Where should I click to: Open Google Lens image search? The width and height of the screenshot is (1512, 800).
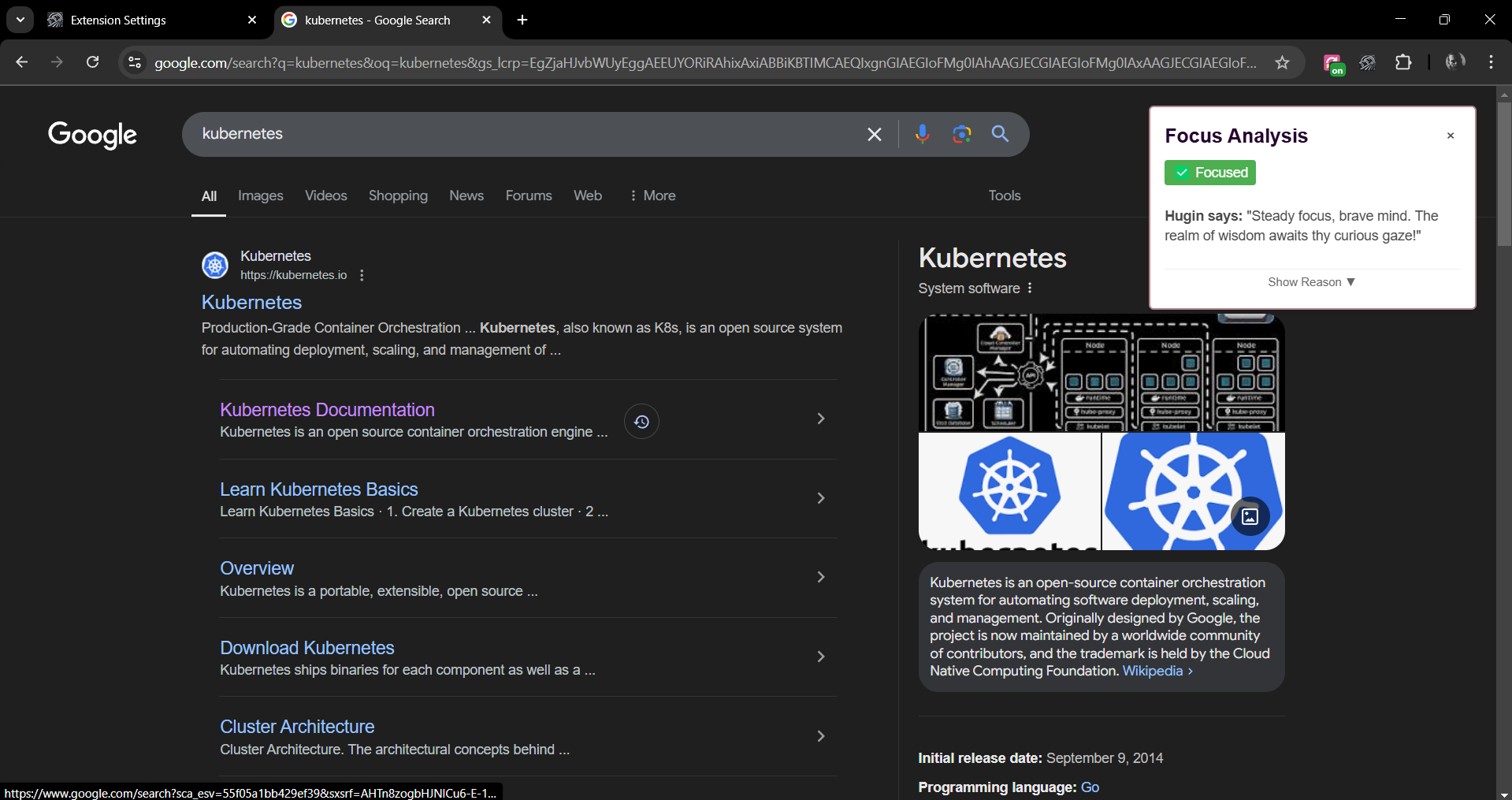point(962,134)
